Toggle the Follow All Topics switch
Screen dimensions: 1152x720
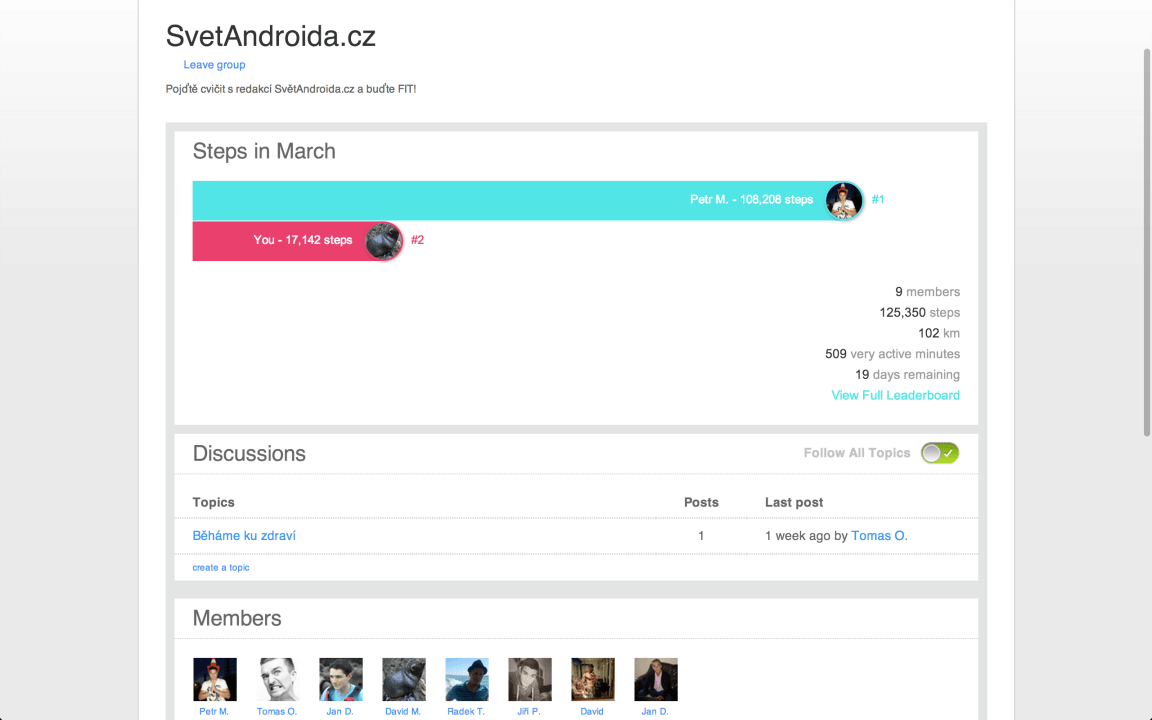point(940,453)
